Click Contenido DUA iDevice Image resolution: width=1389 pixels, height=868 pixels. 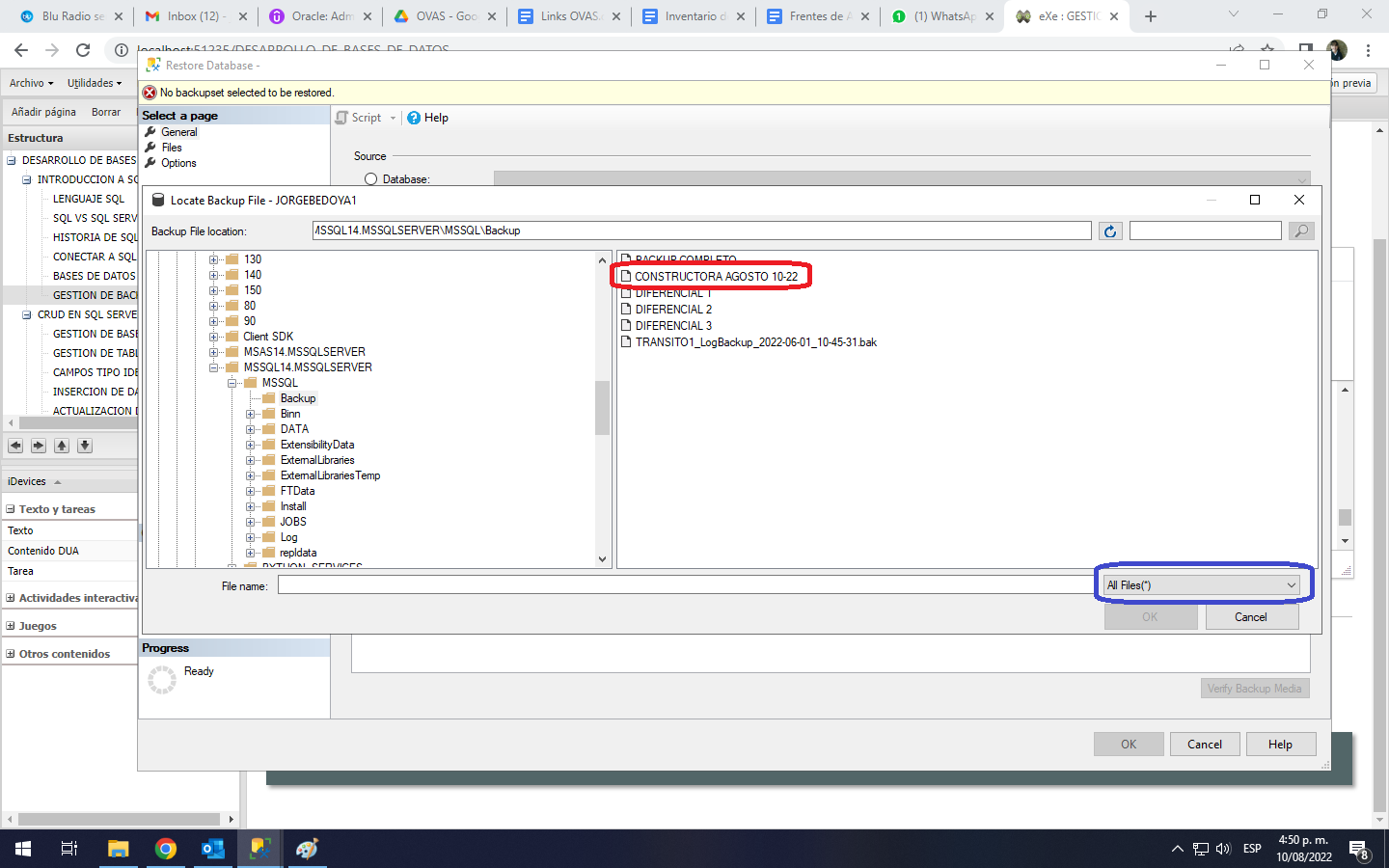coord(43,551)
